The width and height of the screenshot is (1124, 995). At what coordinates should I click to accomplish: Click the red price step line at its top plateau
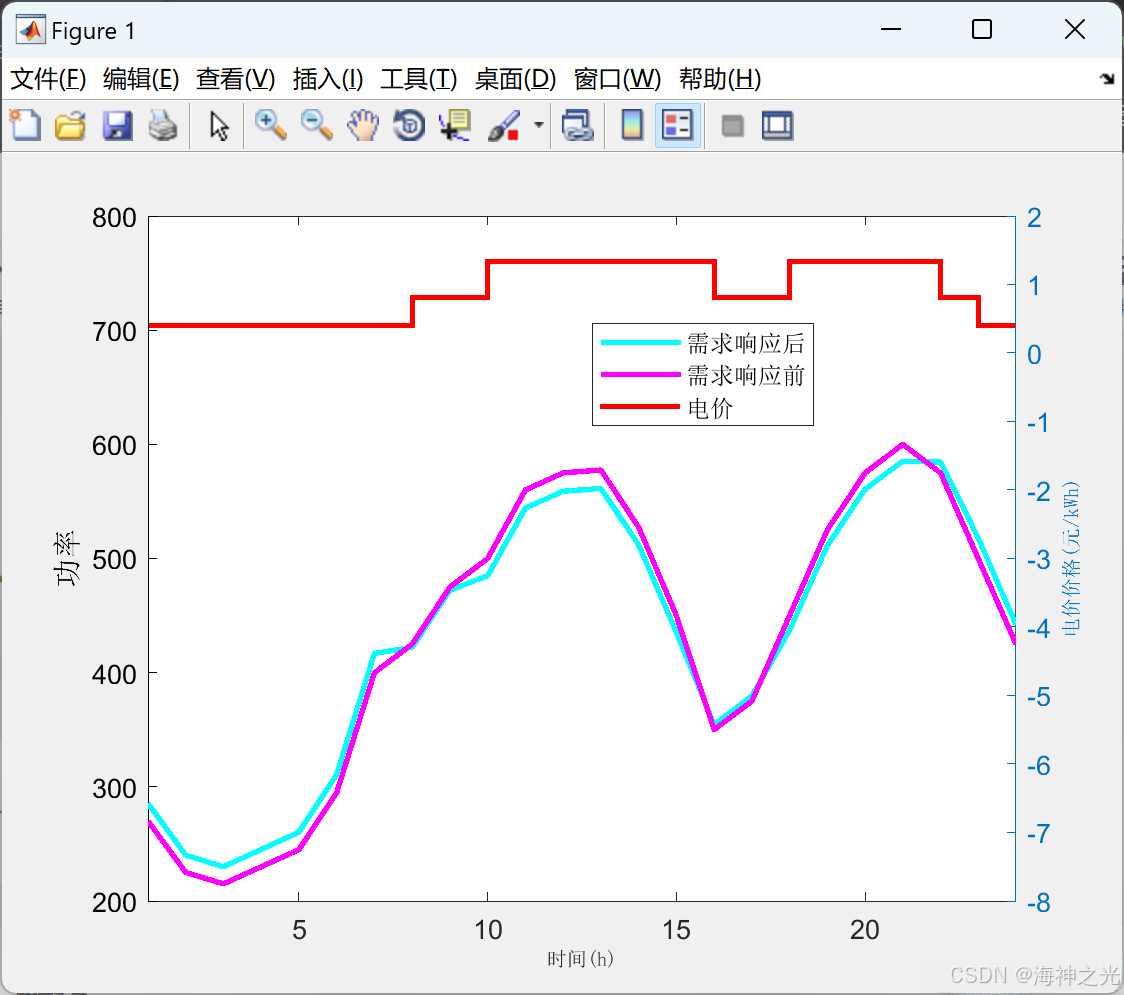click(x=601, y=262)
